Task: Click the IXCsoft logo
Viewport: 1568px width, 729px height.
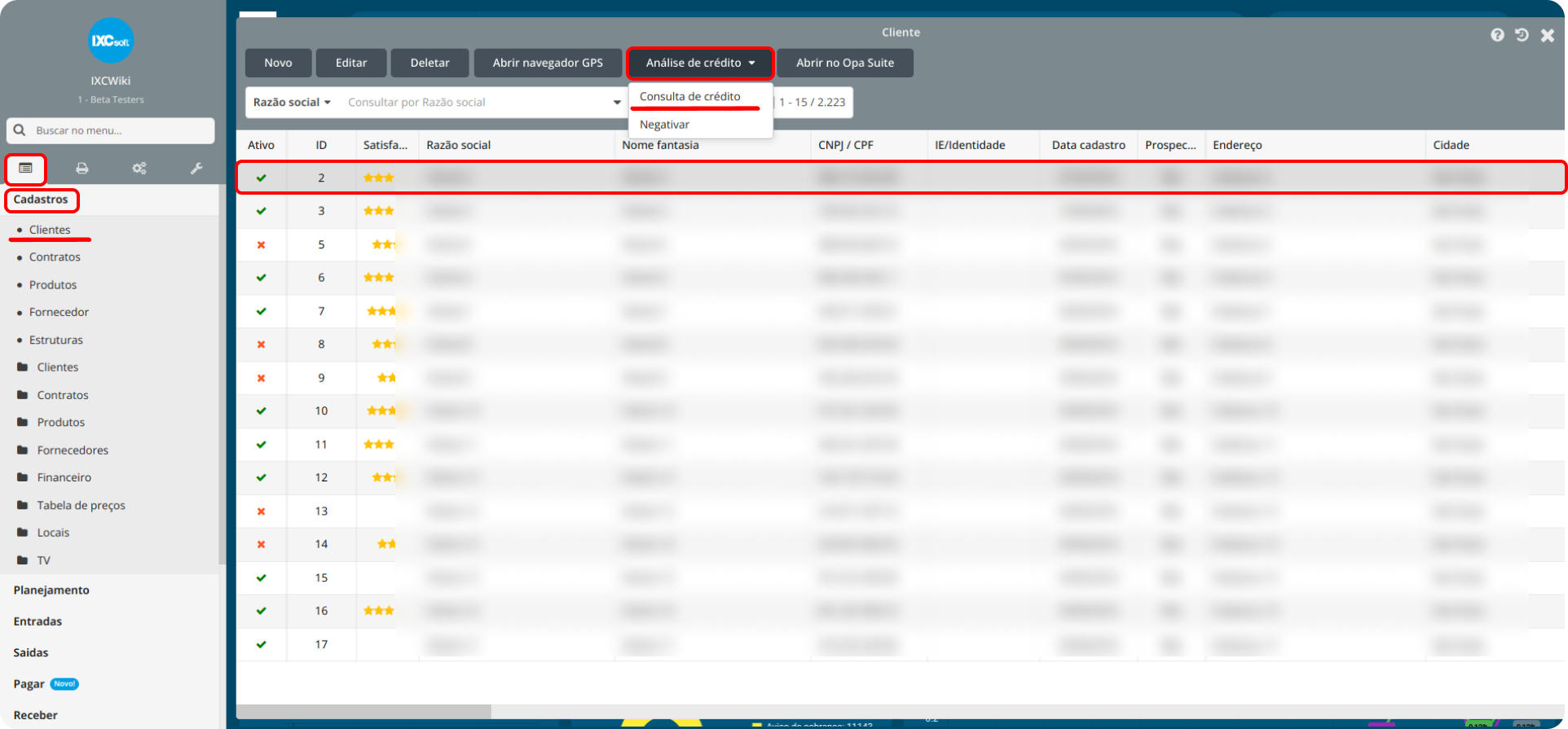Action: [111, 41]
